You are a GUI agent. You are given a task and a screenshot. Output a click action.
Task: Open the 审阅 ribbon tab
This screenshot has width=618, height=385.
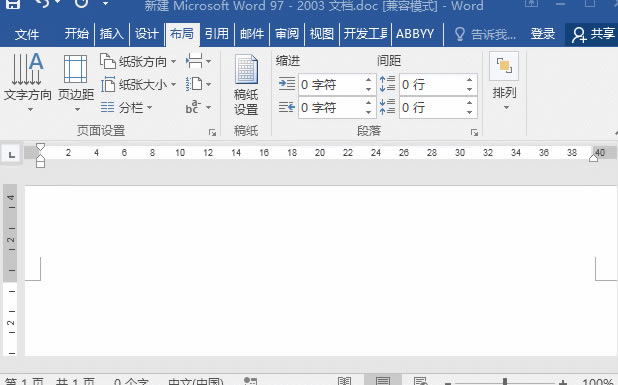(287, 34)
